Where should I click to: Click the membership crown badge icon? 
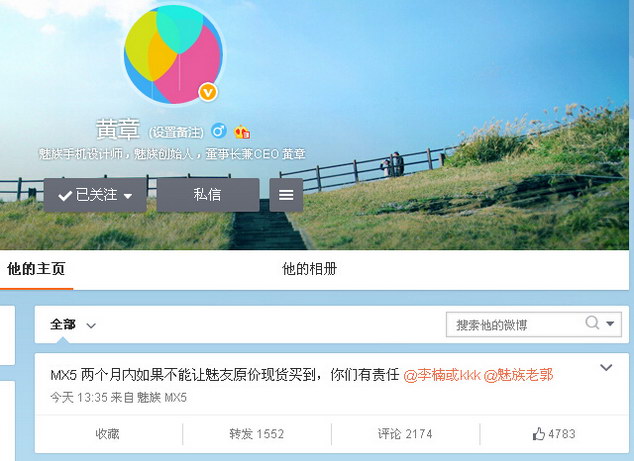tap(242, 131)
